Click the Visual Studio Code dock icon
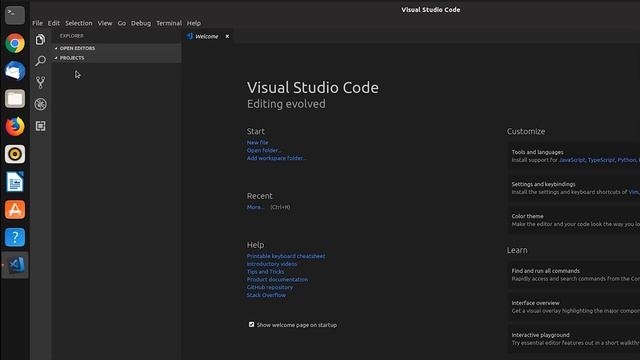The image size is (640, 360). 16,265
